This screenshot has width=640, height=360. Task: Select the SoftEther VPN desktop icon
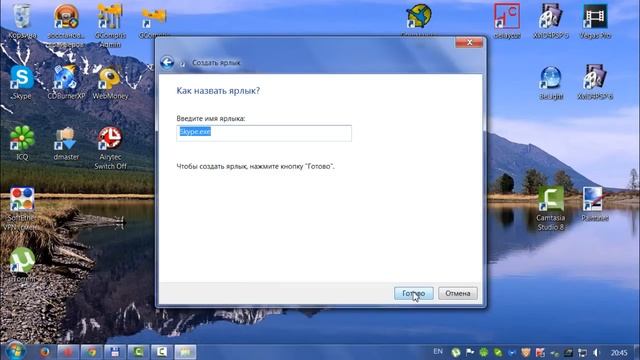pos(22,208)
